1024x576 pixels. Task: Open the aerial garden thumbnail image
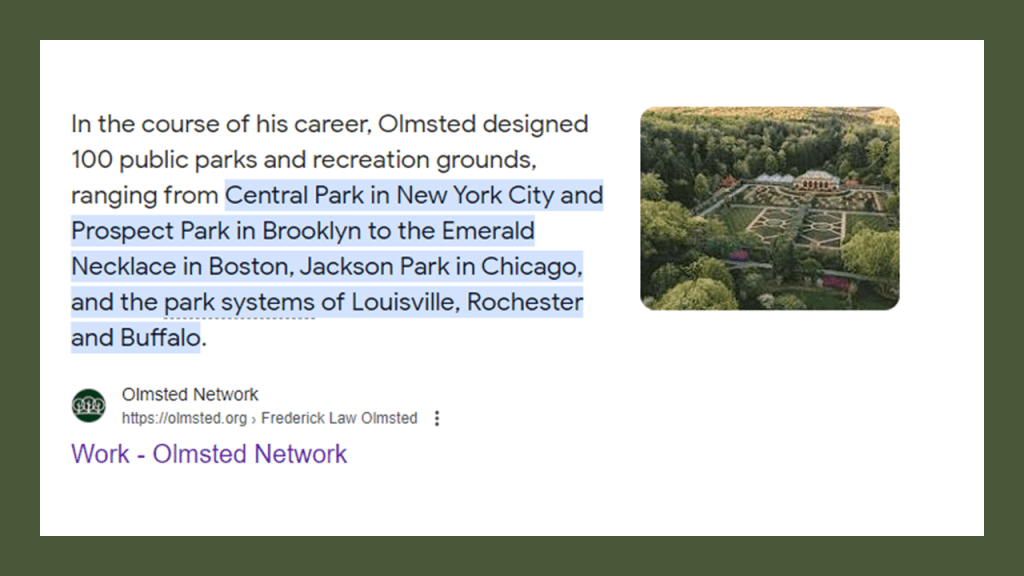(x=769, y=208)
